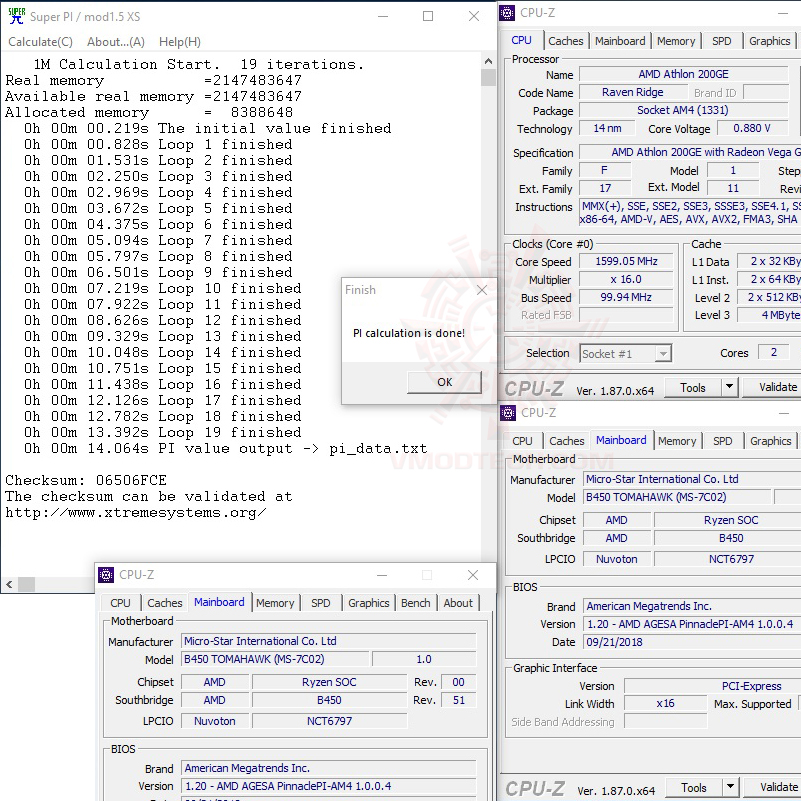
Task: Switch to Memory tab in top CPU-Z window
Action: pos(676,41)
